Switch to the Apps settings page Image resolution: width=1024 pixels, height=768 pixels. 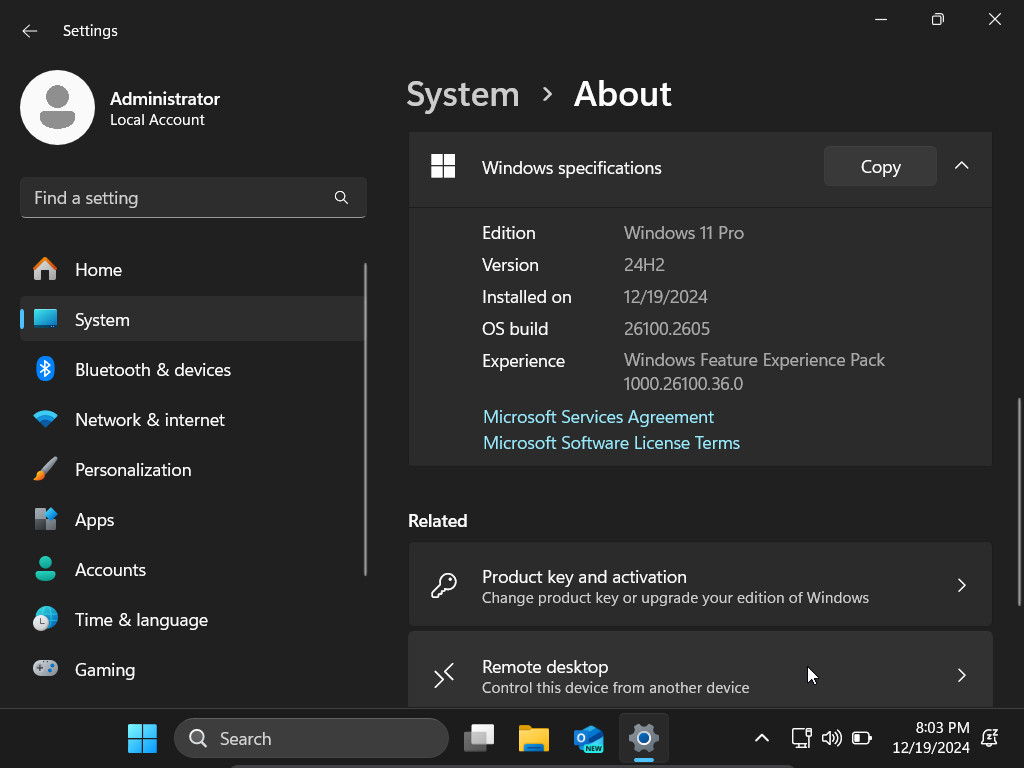click(193, 519)
